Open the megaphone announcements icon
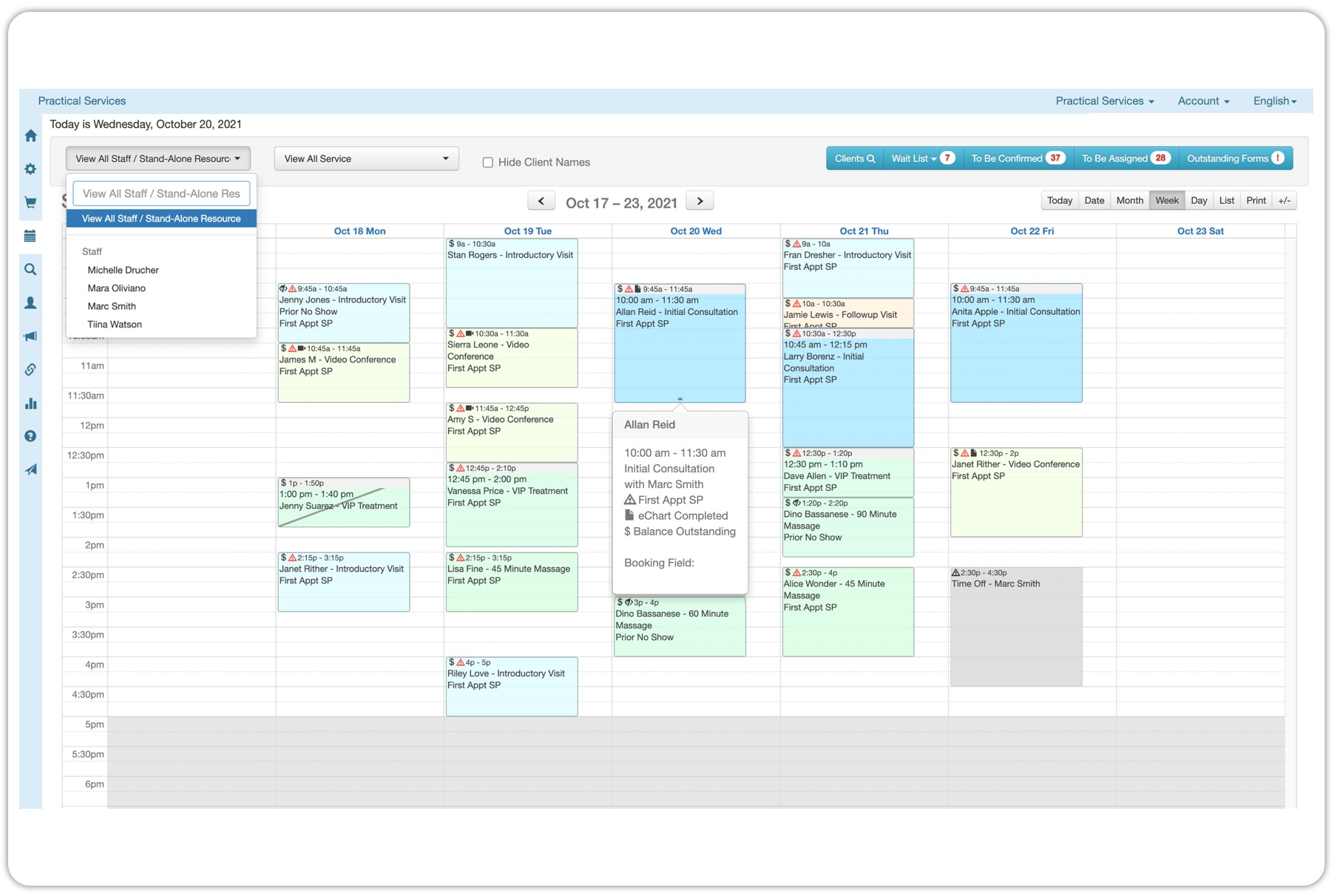This screenshot has height=896, width=1334. 30,336
